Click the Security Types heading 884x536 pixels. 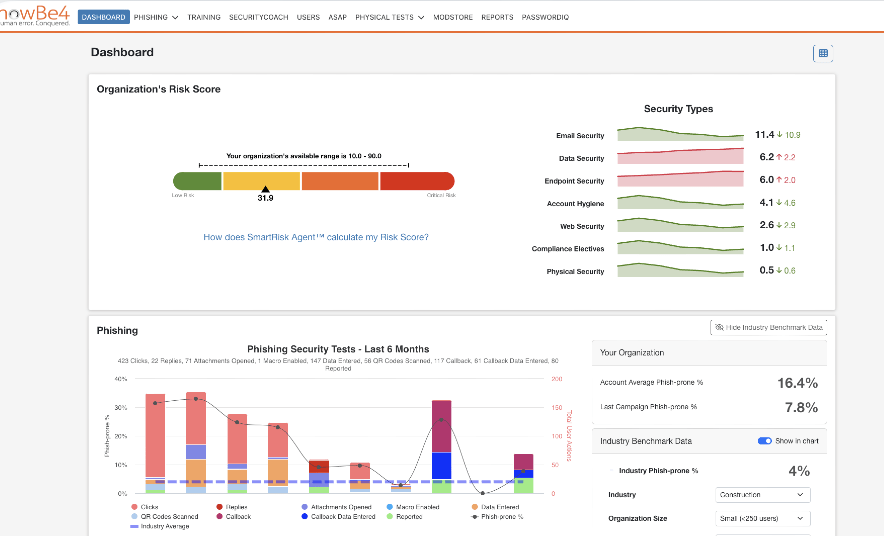pos(678,109)
